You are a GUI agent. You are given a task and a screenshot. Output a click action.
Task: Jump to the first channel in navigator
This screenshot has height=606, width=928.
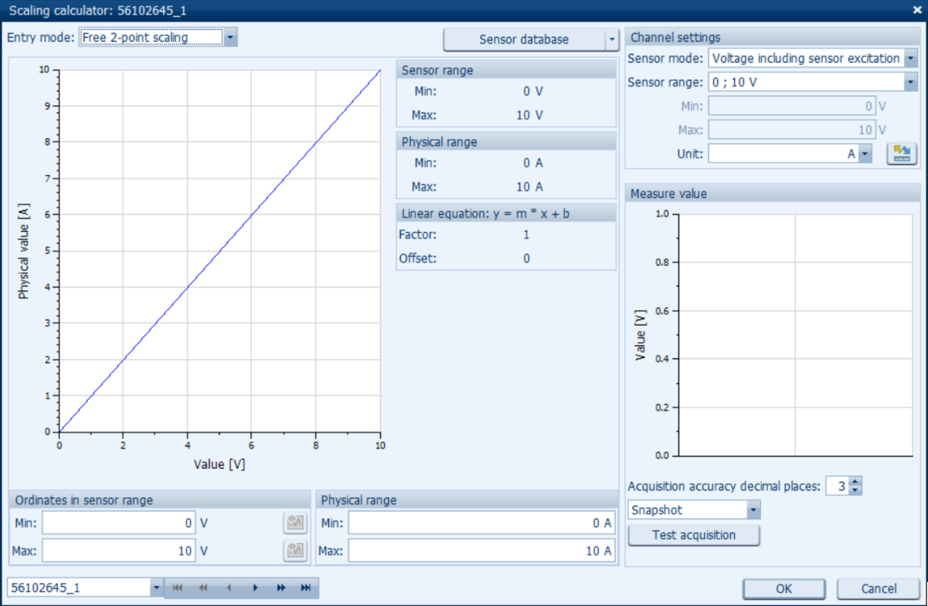[178, 588]
